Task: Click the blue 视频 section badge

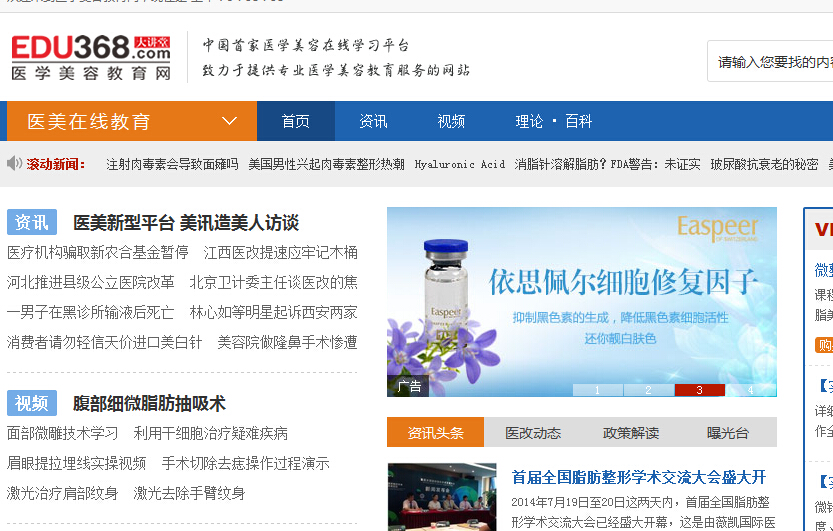Action: (x=32, y=403)
